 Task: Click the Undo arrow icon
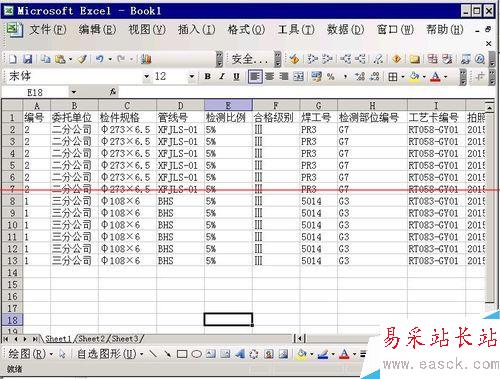pyautogui.click(x=99, y=59)
